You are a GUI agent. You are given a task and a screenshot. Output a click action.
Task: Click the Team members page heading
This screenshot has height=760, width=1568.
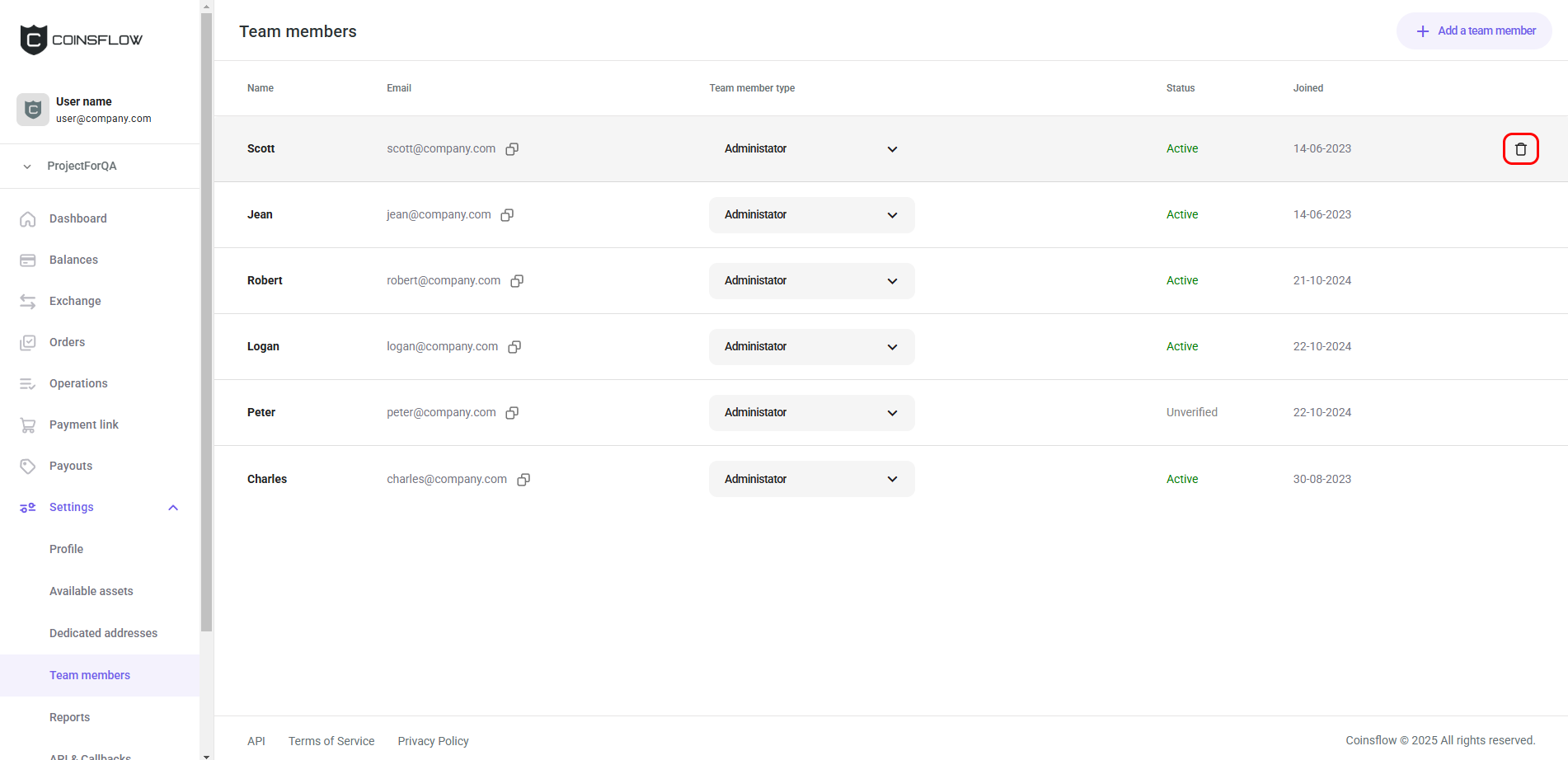[298, 31]
